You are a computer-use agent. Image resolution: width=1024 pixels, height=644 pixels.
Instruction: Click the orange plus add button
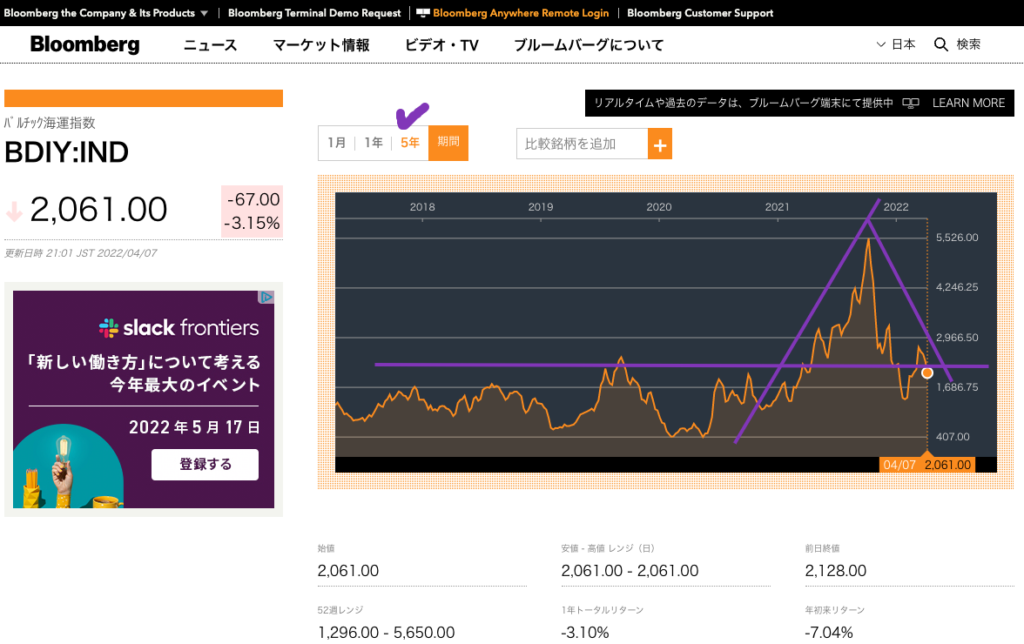(660, 144)
